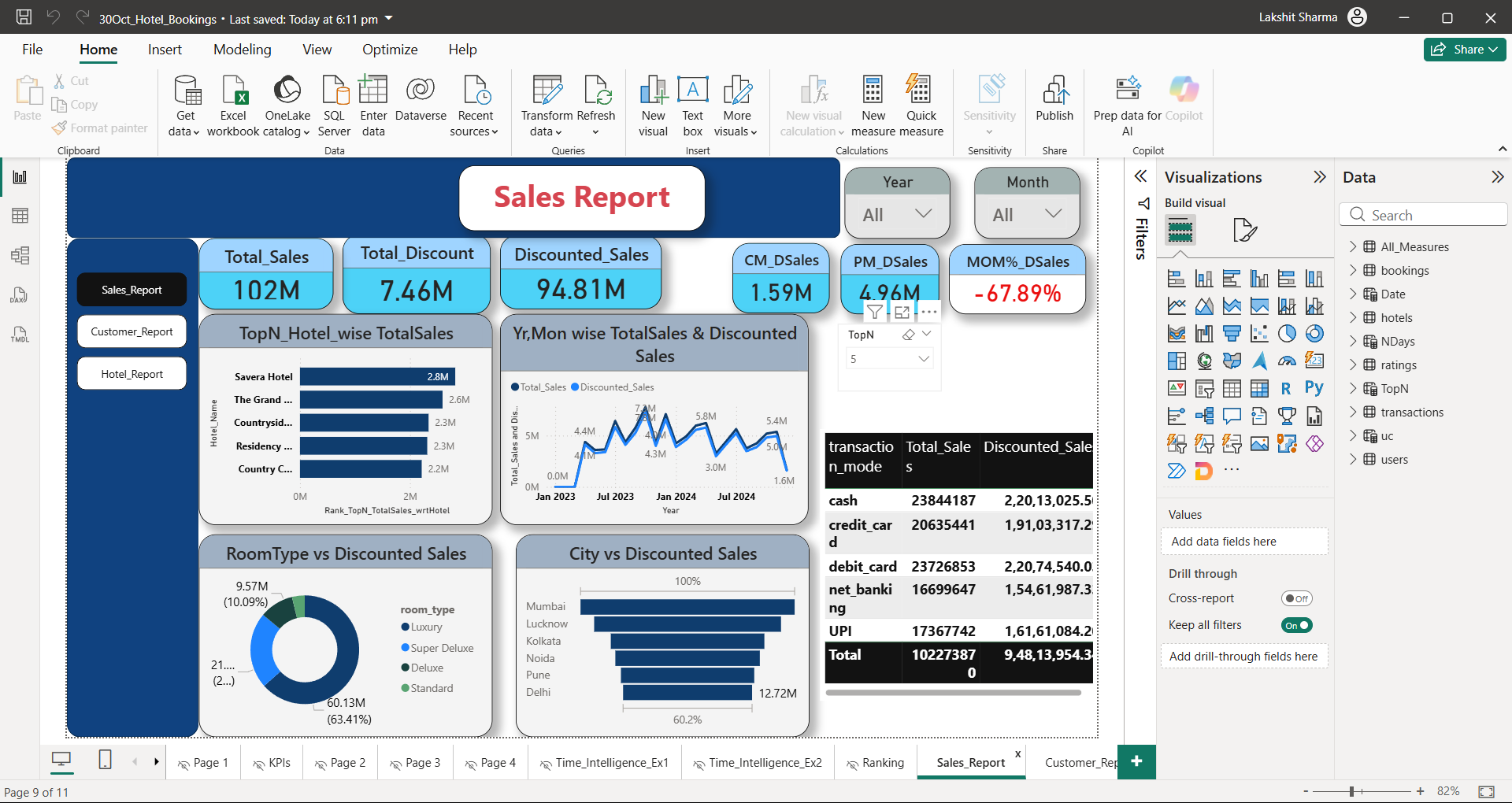Image resolution: width=1512 pixels, height=803 pixels.
Task: Toggle Keep all filters switch
Action: [x=1296, y=625]
